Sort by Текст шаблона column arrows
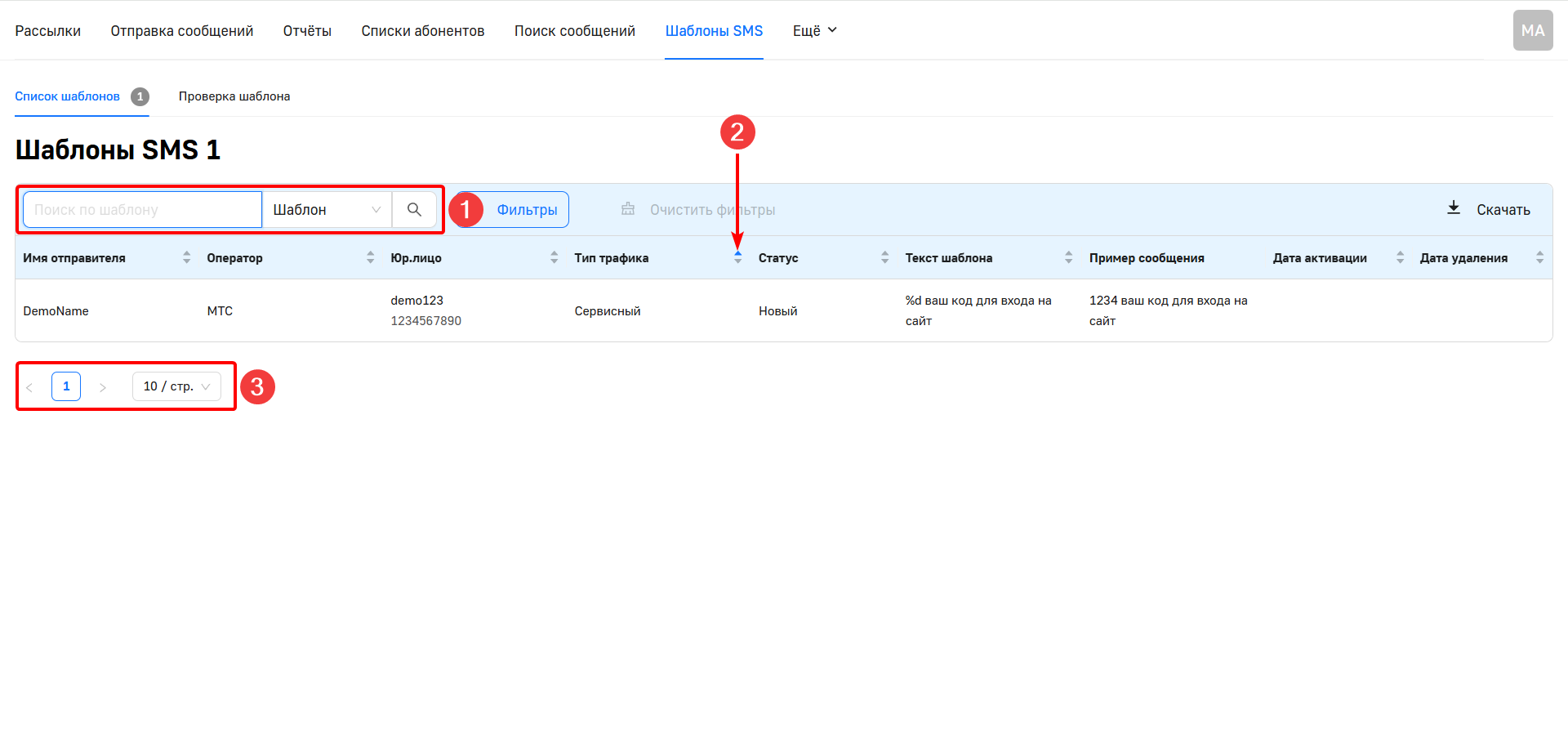1568x745 pixels. click(x=1069, y=258)
